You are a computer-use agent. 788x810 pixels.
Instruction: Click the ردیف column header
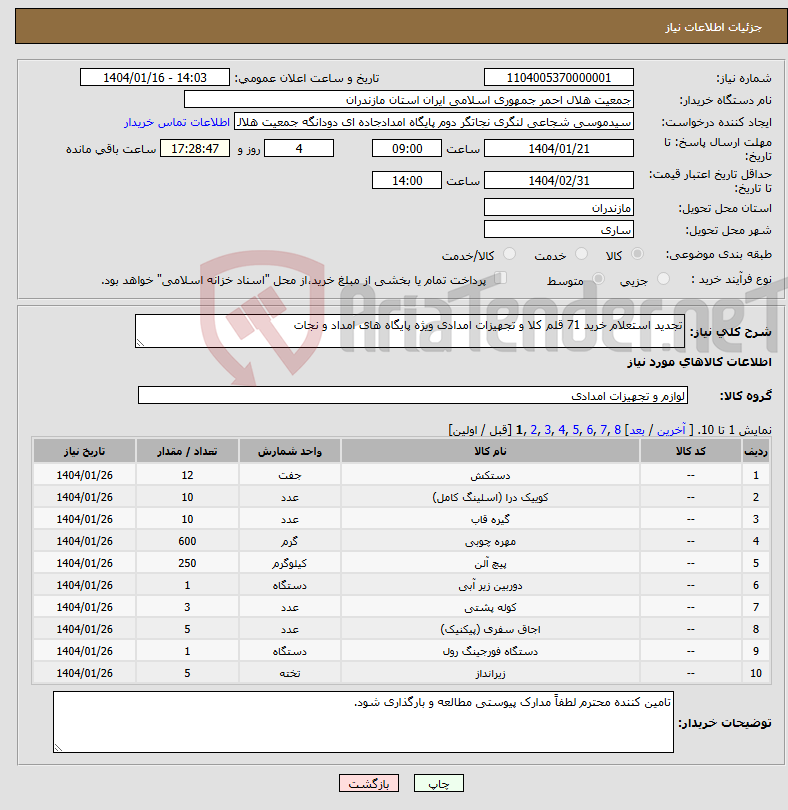click(x=756, y=451)
